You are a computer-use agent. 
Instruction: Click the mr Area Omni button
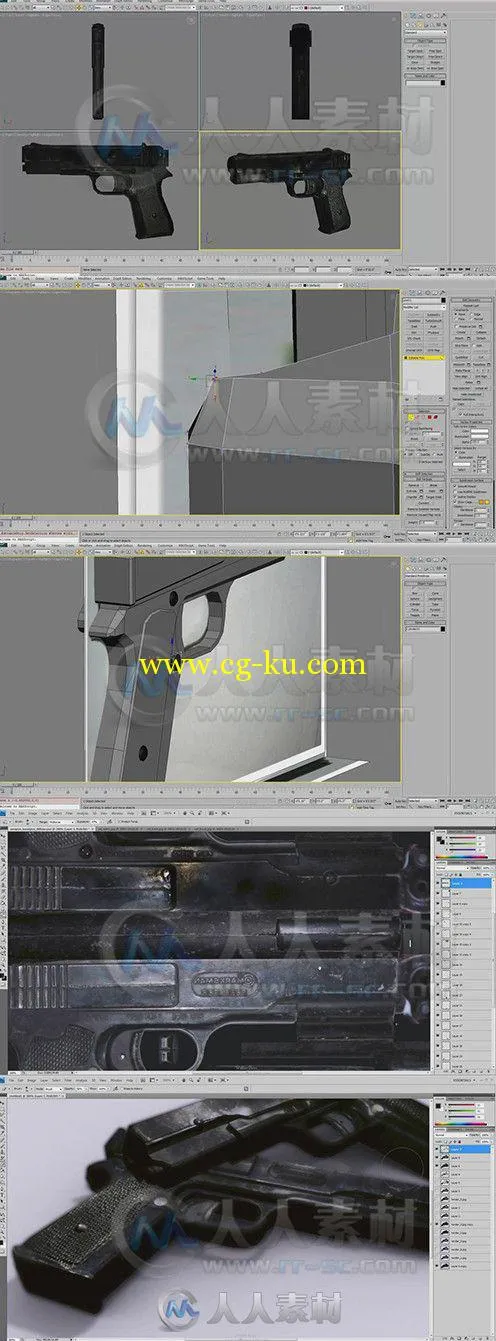point(415,69)
